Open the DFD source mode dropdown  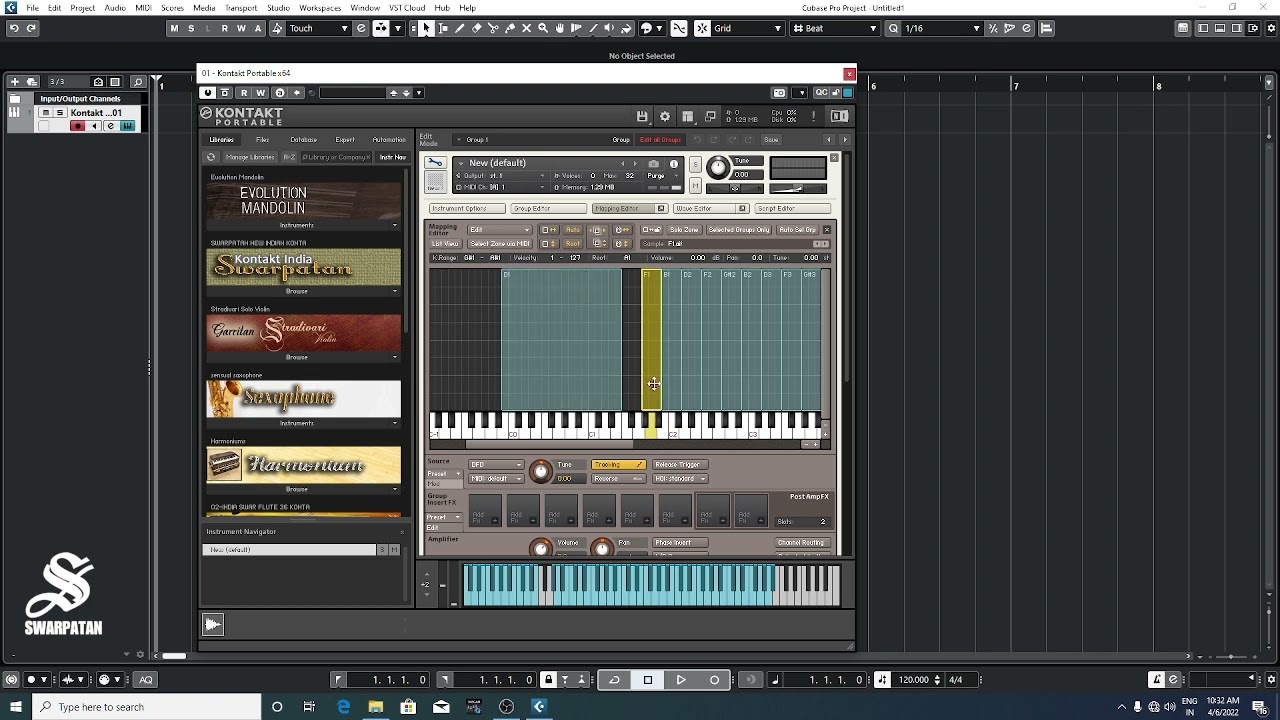[x=496, y=465]
